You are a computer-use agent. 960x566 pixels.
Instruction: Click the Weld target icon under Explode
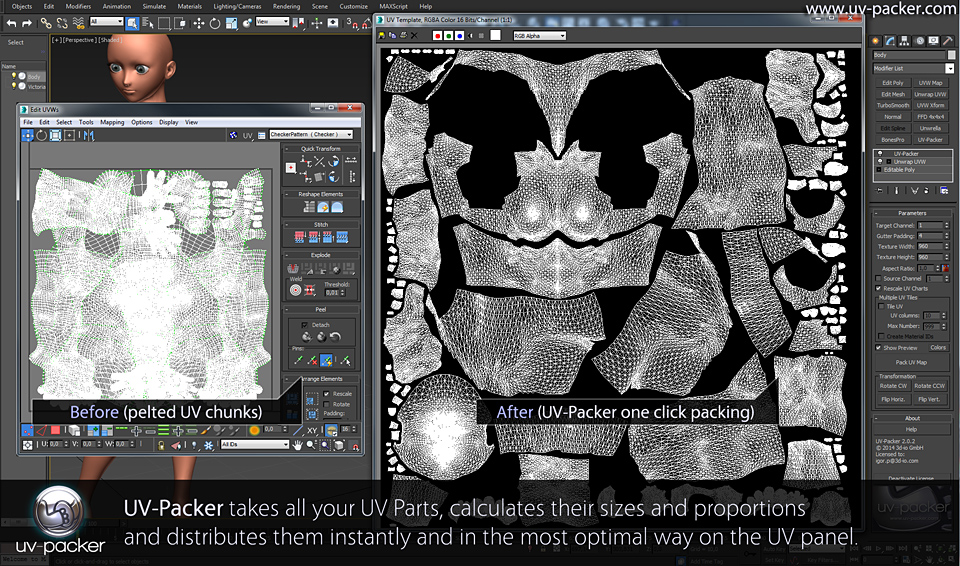click(x=295, y=289)
